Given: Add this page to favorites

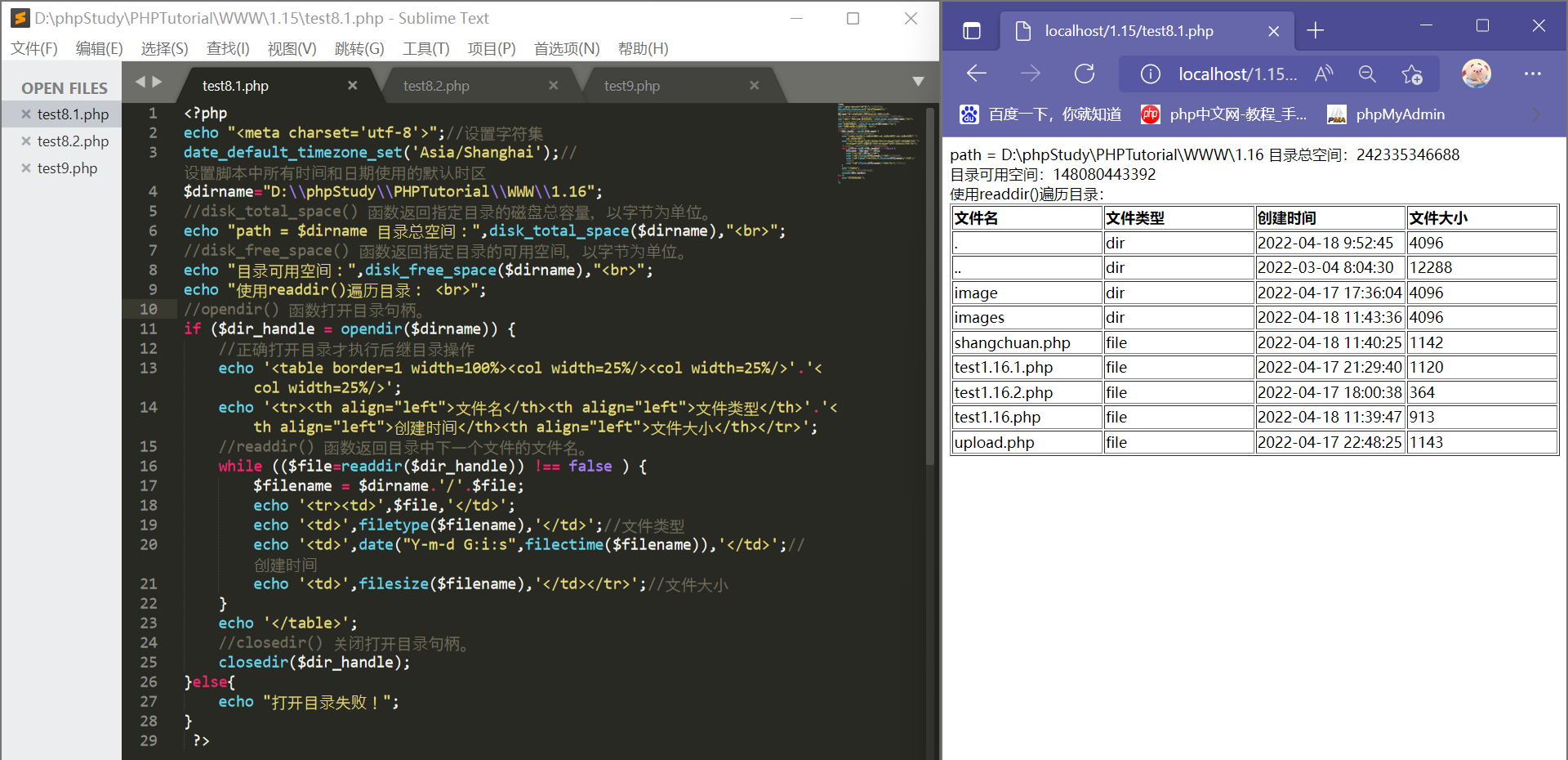Looking at the screenshot, I should (x=1412, y=74).
